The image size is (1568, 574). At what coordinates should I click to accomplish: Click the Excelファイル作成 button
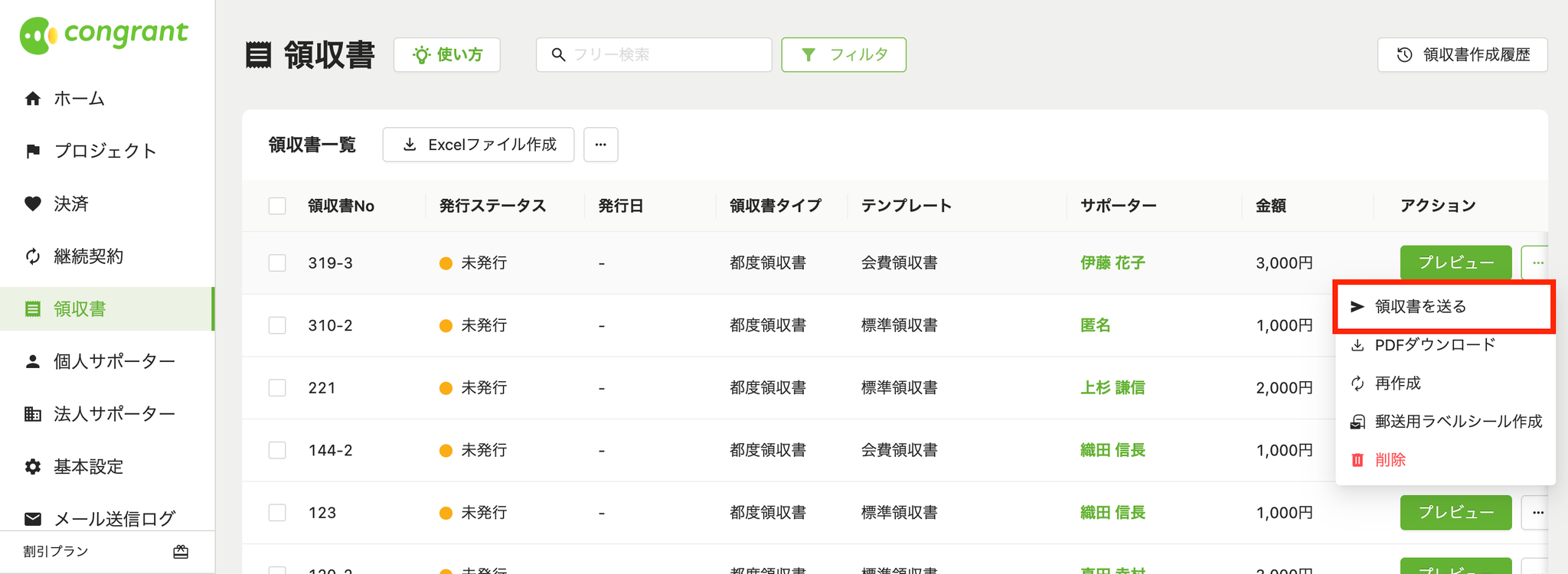tap(479, 145)
